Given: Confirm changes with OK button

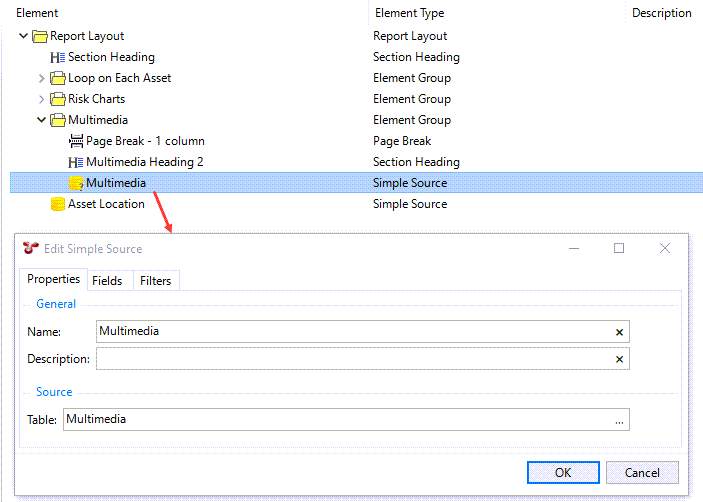Looking at the screenshot, I should pyautogui.click(x=563, y=473).
